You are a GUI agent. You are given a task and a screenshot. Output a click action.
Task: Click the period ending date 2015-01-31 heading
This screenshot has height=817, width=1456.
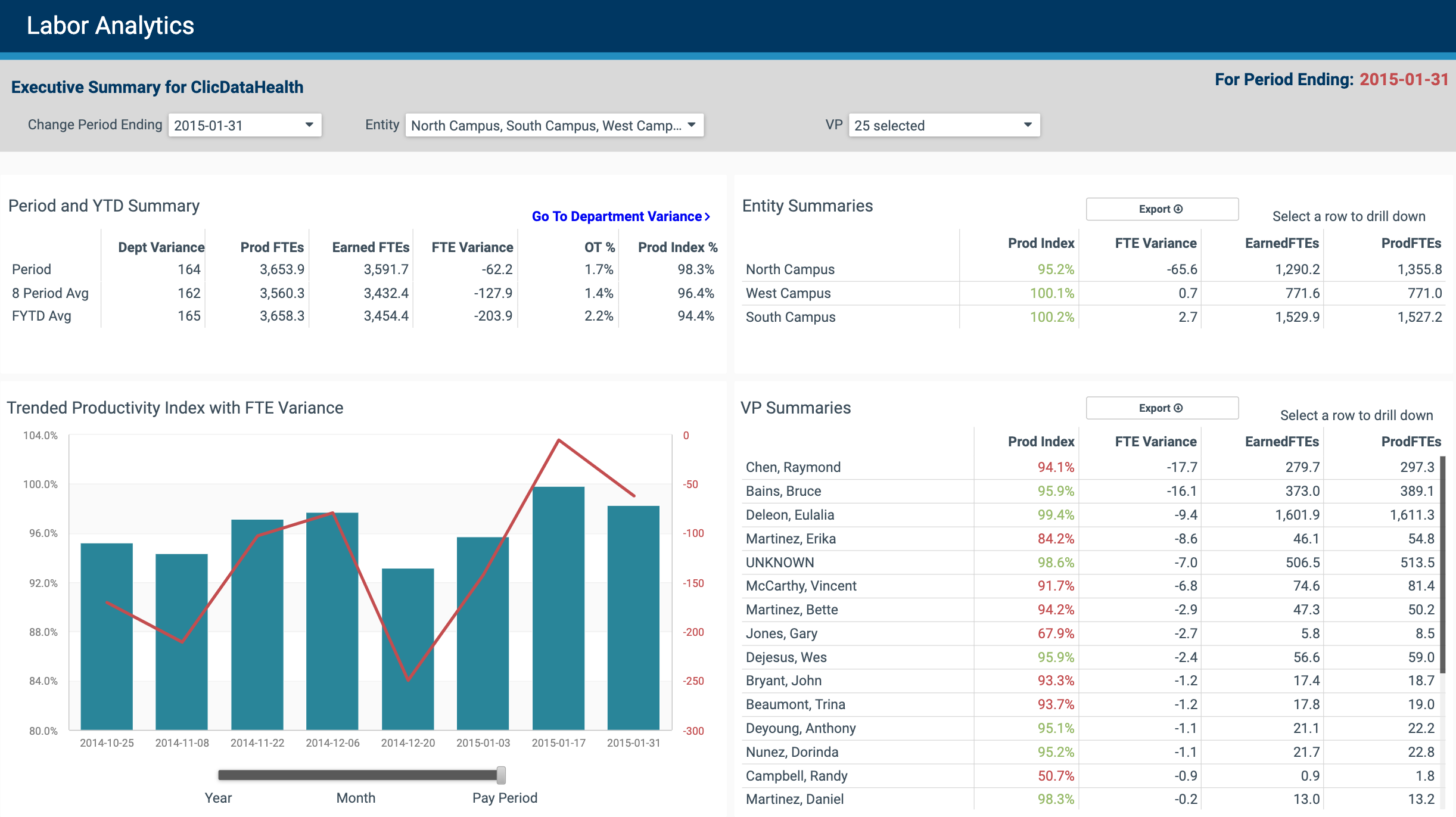pos(1404,79)
